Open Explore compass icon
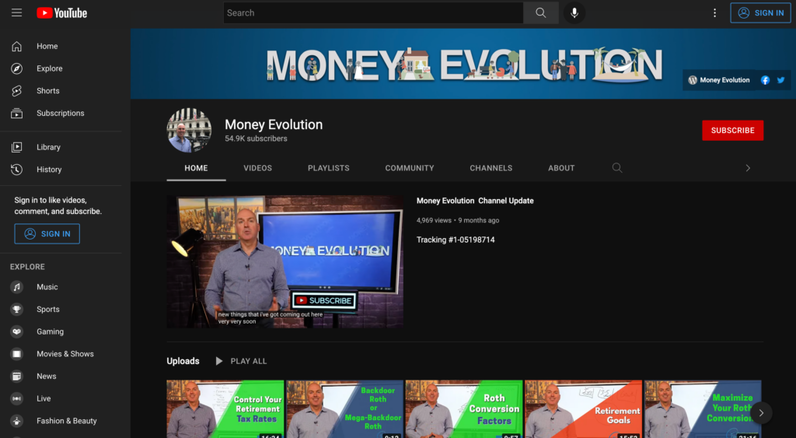796x438 pixels. click(17, 69)
